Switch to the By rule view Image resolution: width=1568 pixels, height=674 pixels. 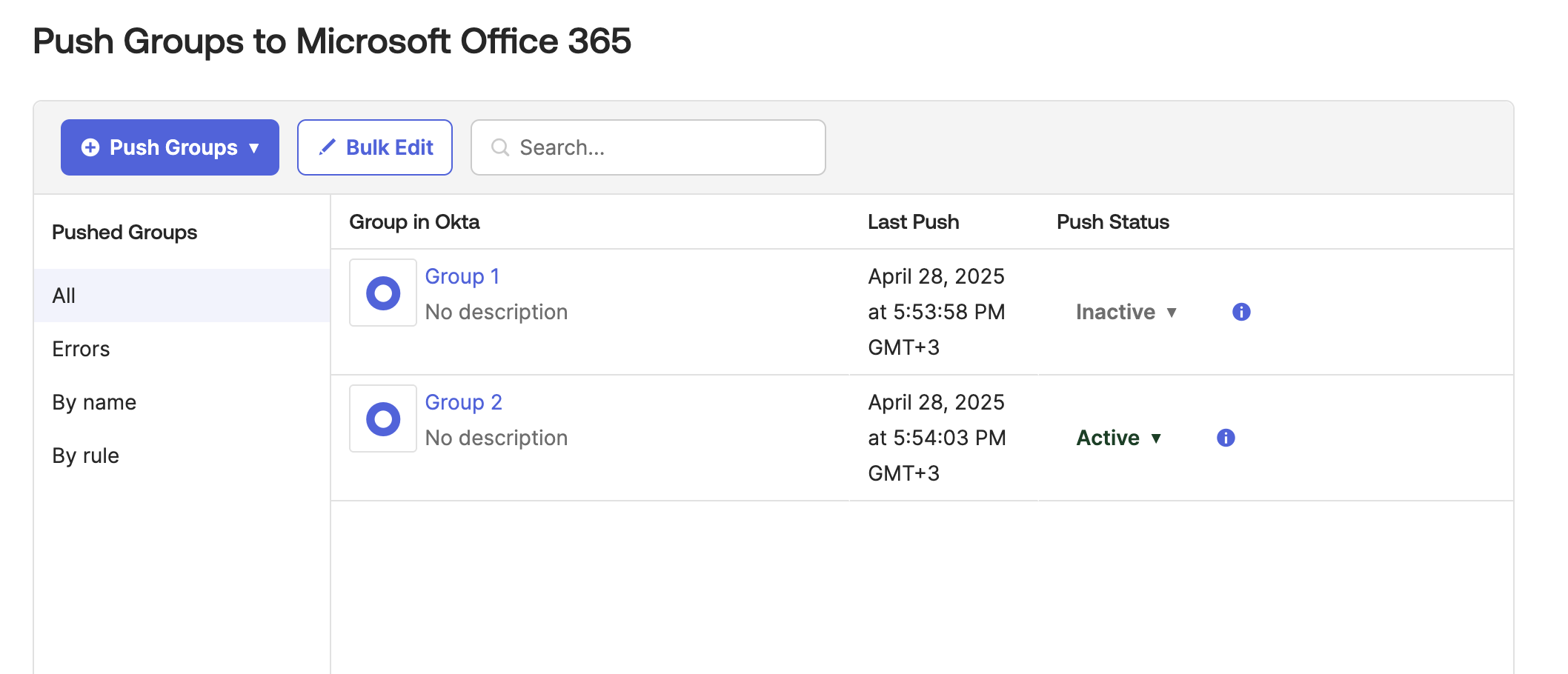tap(85, 456)
